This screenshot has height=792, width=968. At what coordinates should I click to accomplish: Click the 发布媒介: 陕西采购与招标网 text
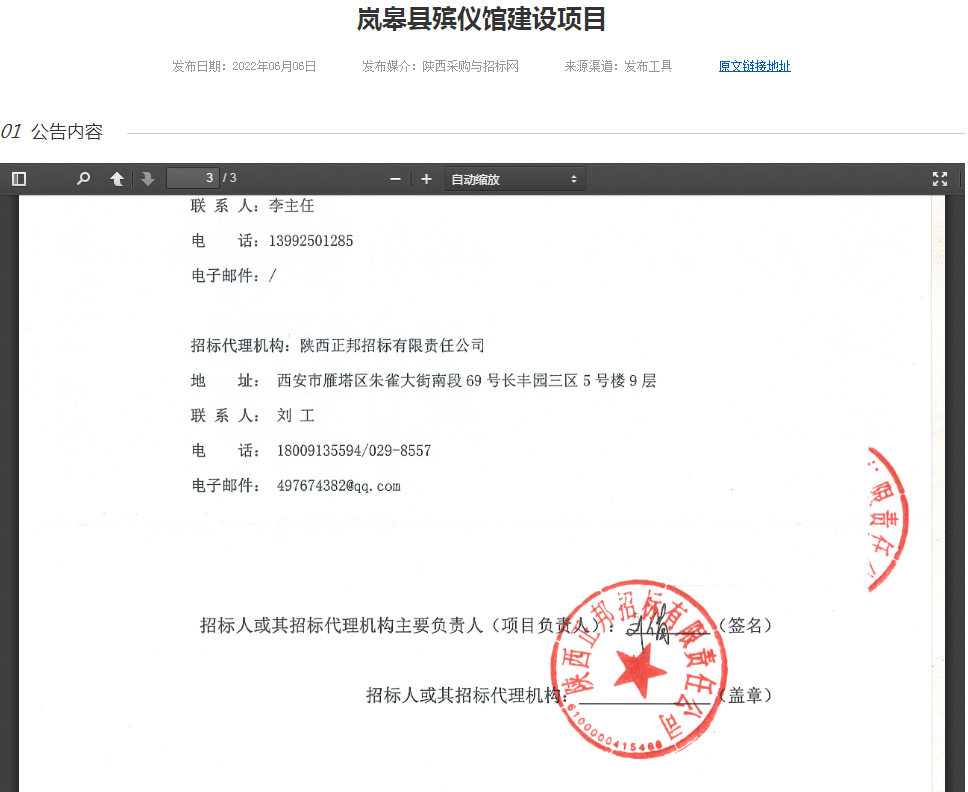440,66
